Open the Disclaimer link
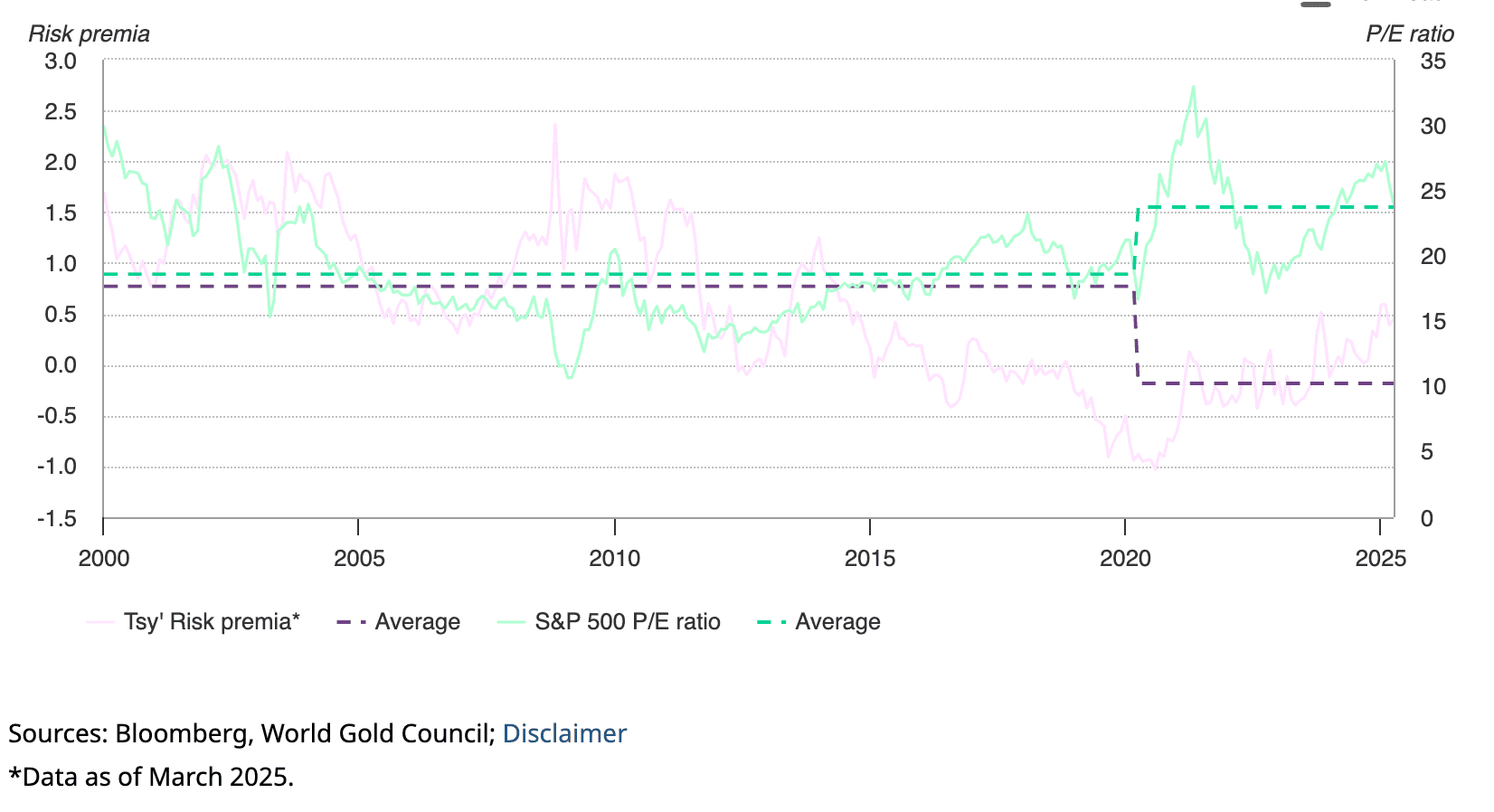The height and width of the screenshot is (812, 1494). click(x=564, y=733)
